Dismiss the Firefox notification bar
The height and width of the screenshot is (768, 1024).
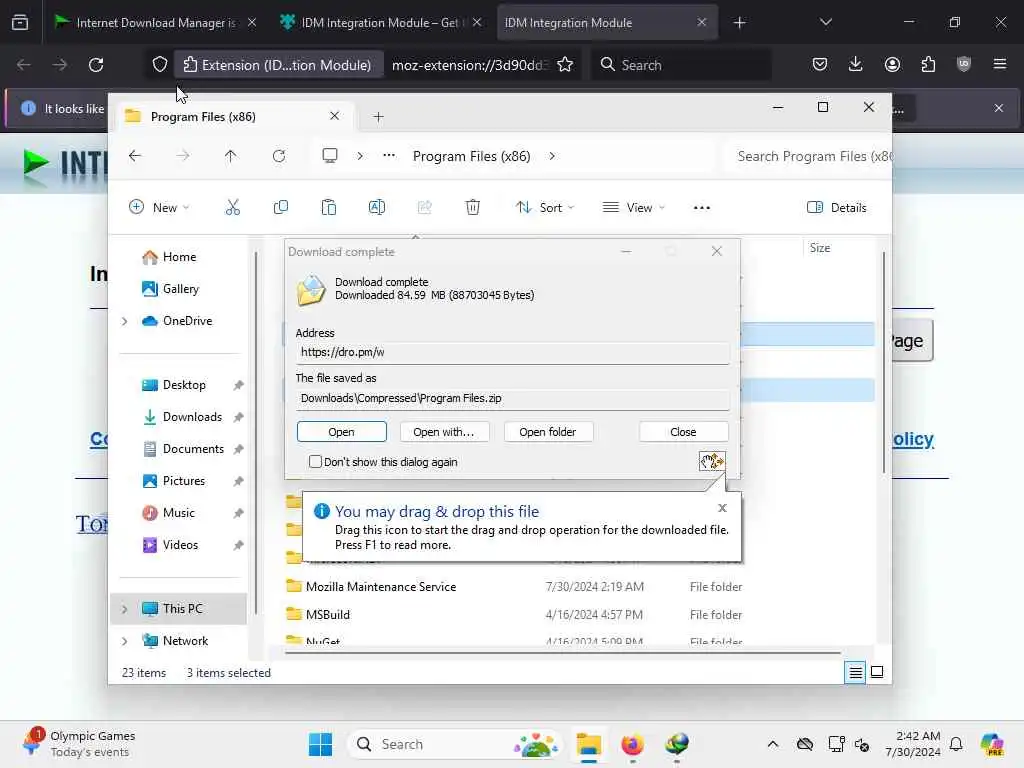pos(999,108)
